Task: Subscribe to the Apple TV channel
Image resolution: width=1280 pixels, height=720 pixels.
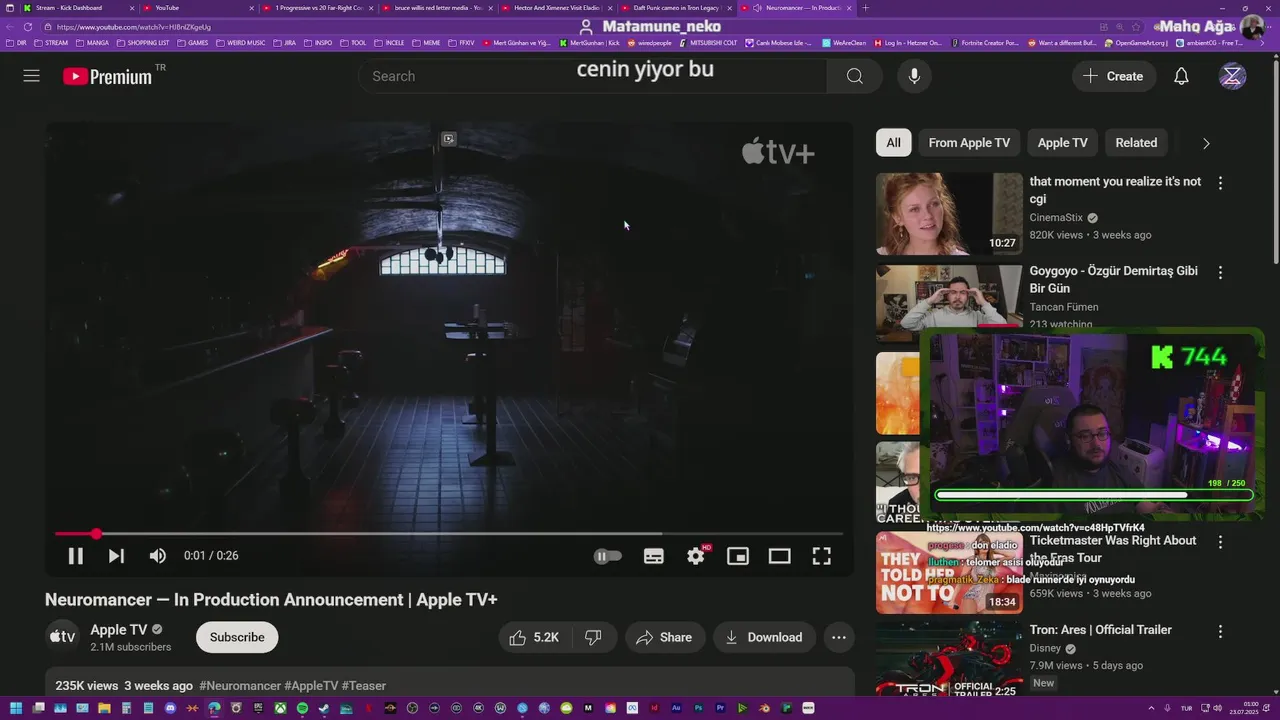Action: 237,637
